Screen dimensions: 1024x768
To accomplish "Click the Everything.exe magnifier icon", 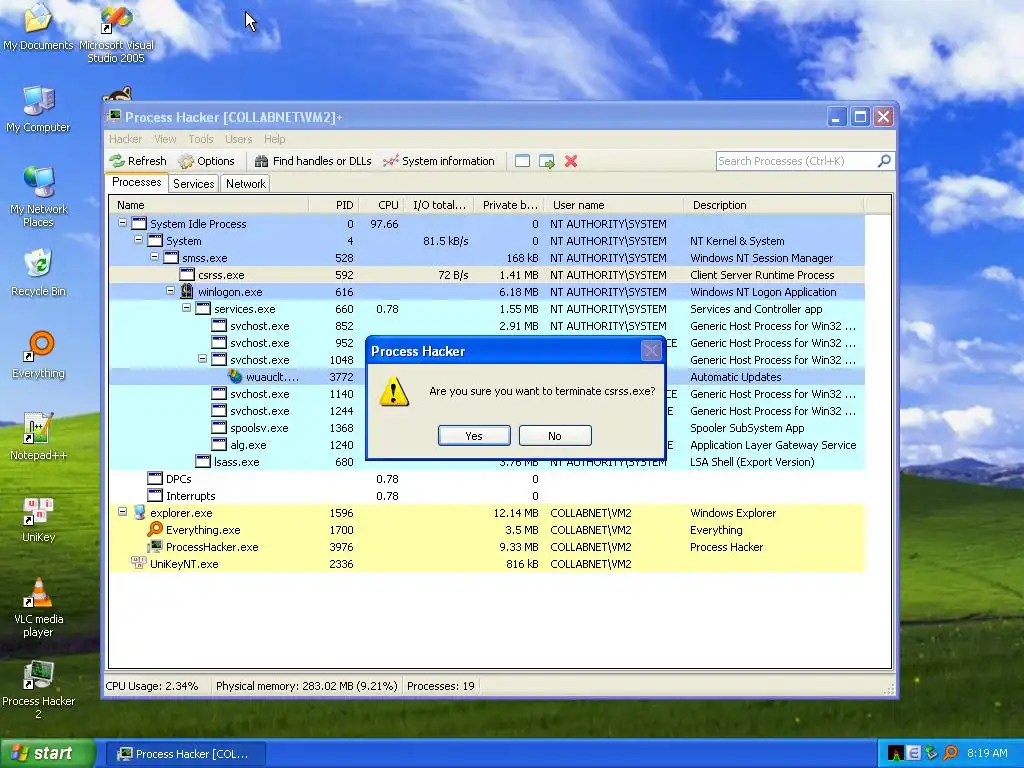I will click(x=155, y=529).
